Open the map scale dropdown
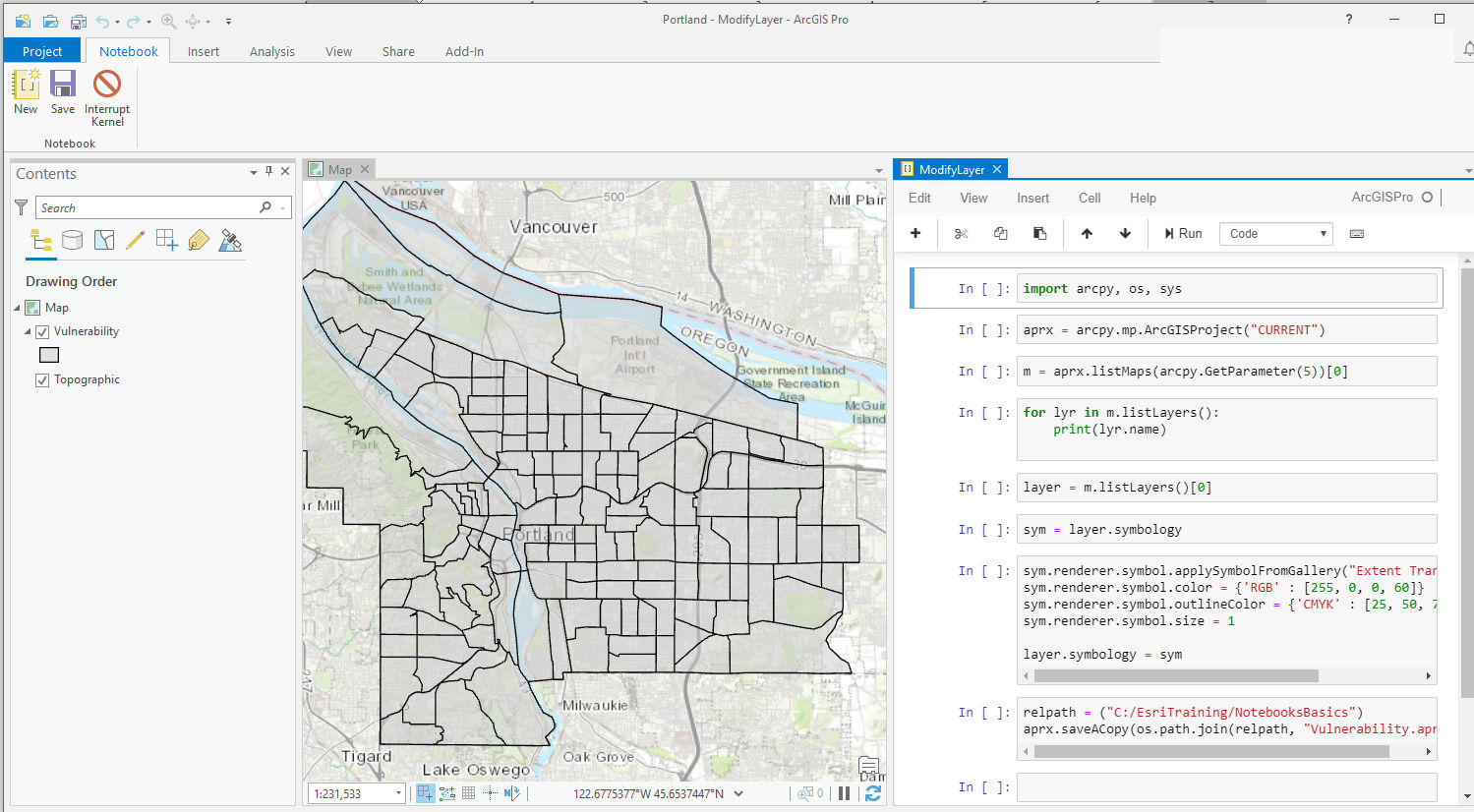The width and height of the screenshot is (1474, 812). (x=398, y=793)
